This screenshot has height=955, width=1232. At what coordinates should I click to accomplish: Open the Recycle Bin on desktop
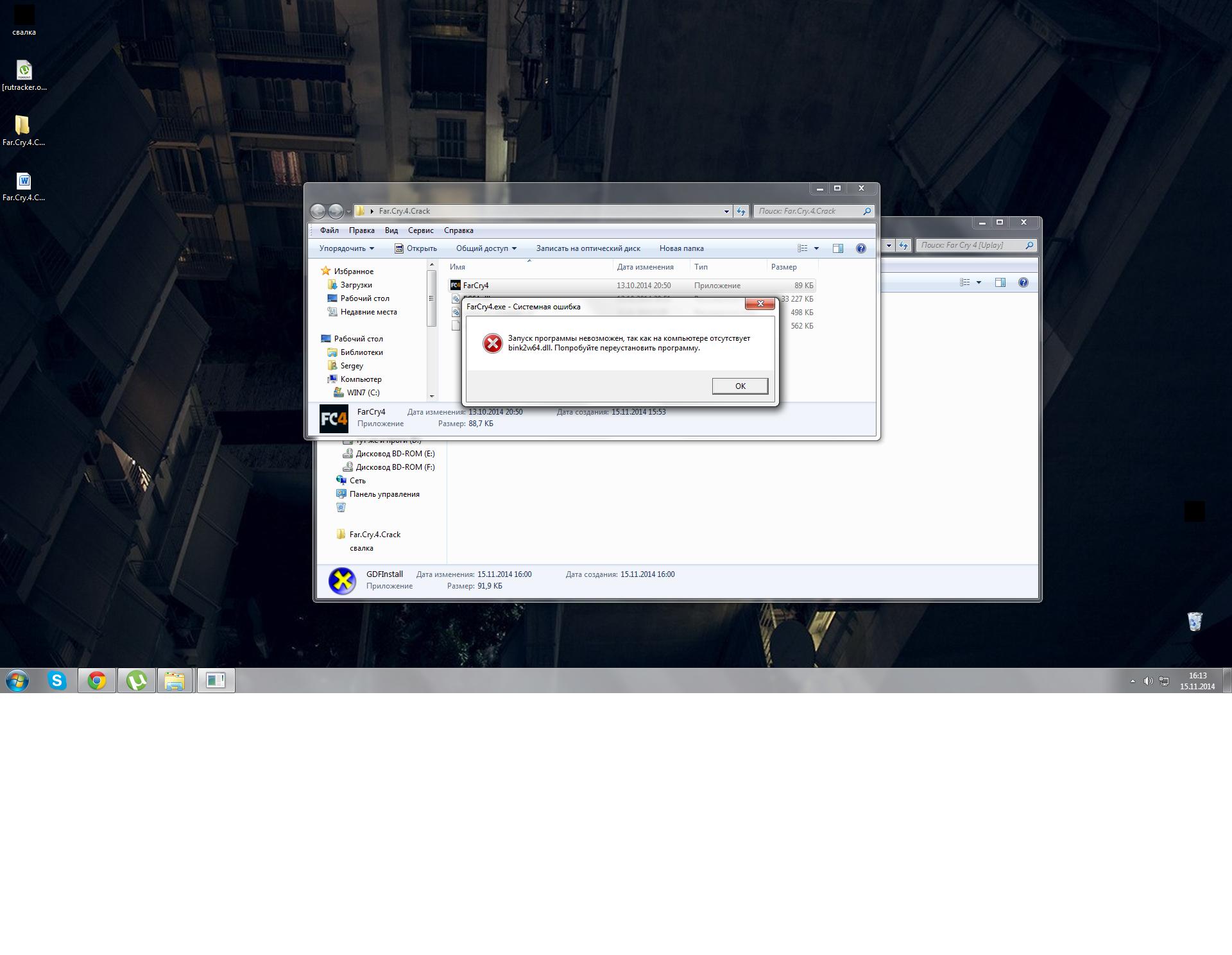pos(1194,621)
